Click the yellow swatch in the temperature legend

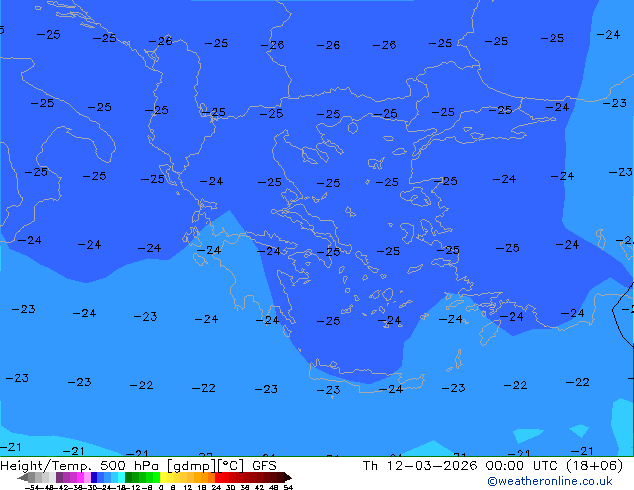coord(163,477)
